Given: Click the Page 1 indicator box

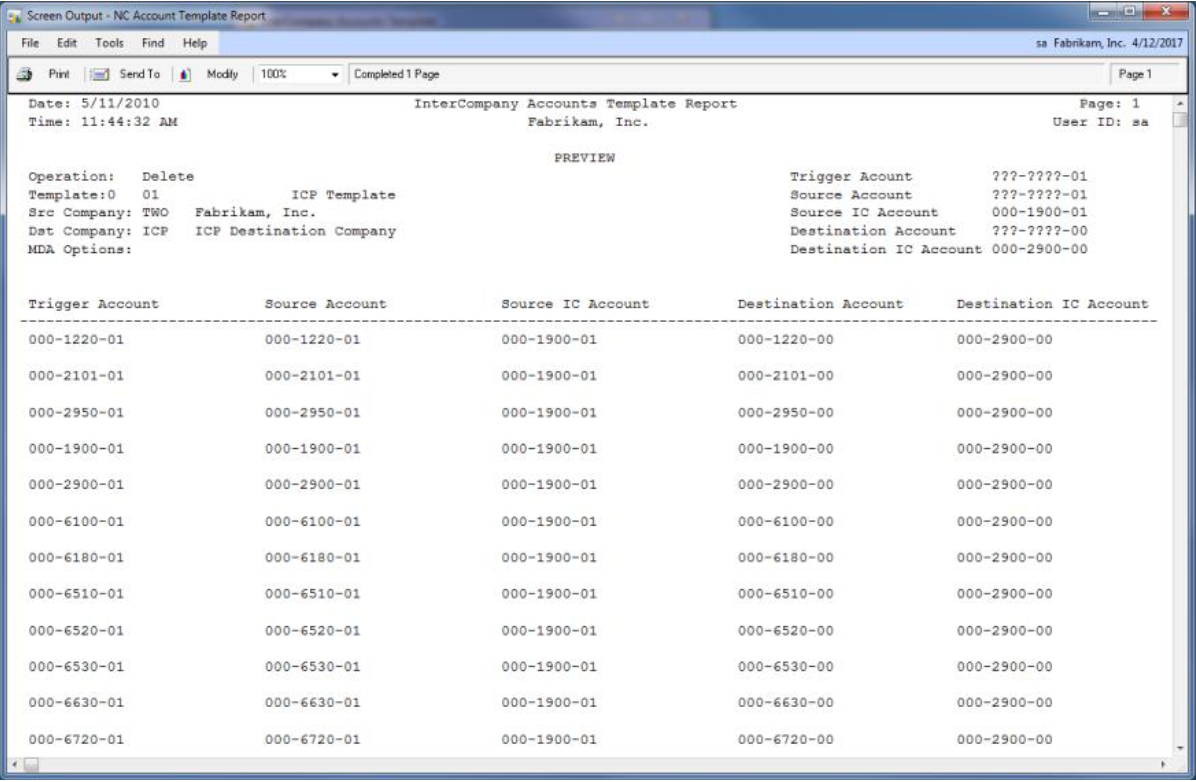Looking at the screenshot, I should (1135, 75).
